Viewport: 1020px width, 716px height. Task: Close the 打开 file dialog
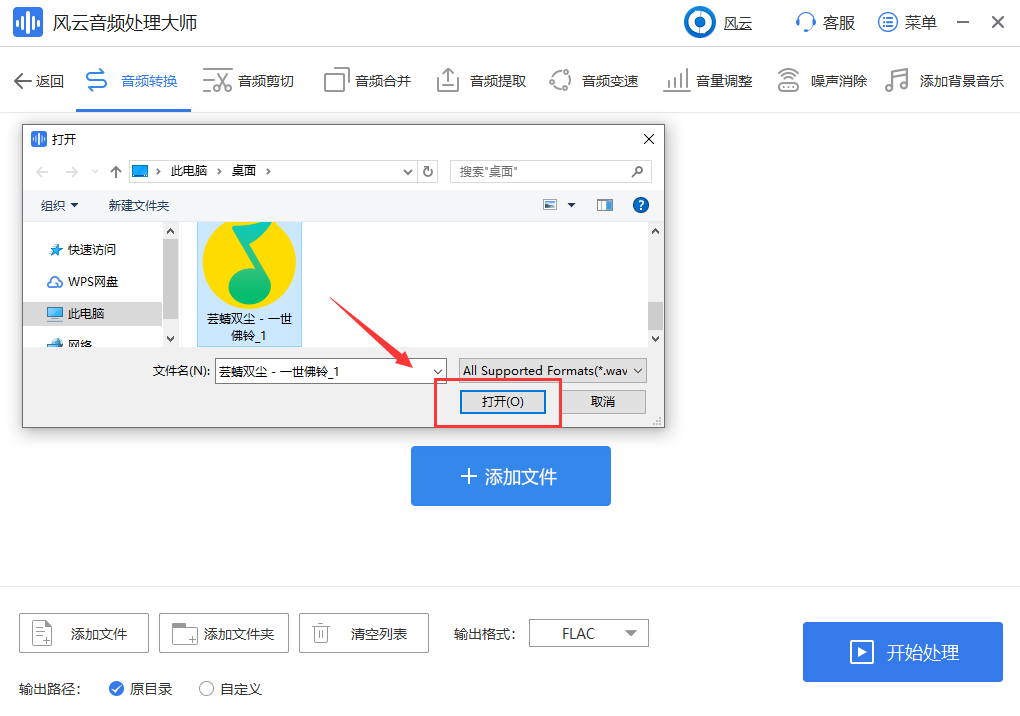click(649, 139)
